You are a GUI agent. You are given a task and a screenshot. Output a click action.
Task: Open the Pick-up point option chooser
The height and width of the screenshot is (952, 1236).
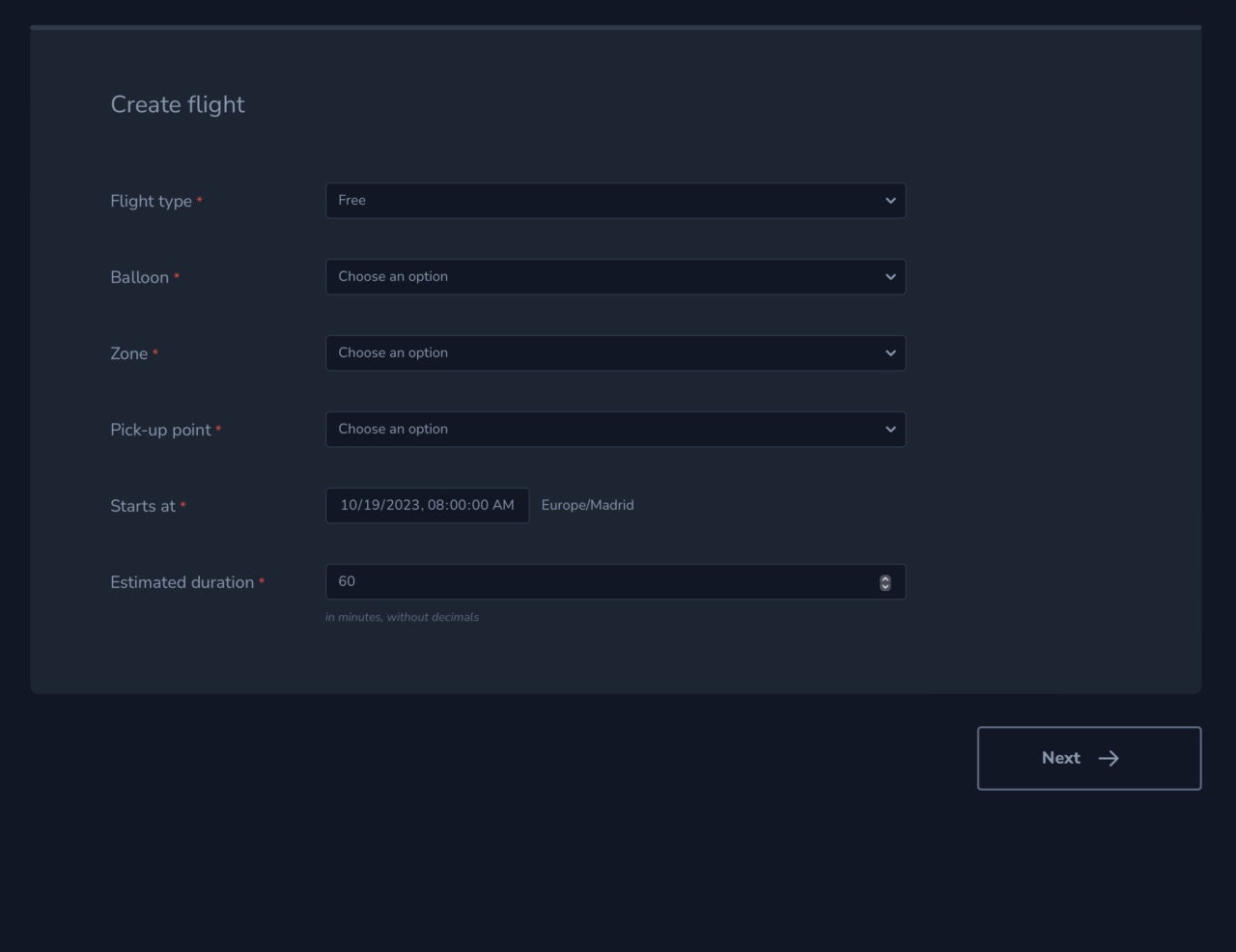615,429
